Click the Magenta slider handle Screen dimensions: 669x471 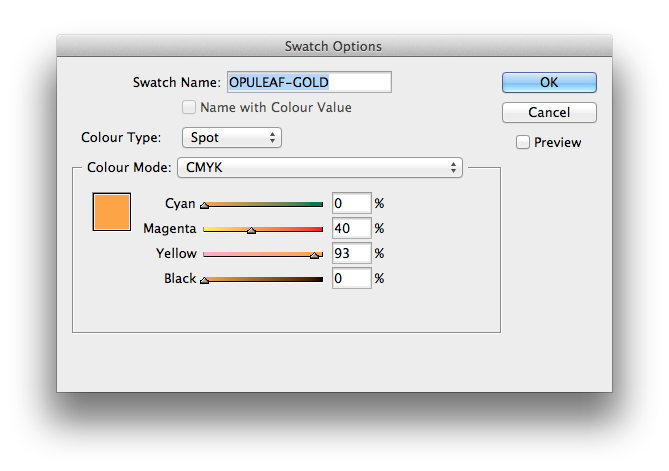pyautogui.click(x=251, y=231)
